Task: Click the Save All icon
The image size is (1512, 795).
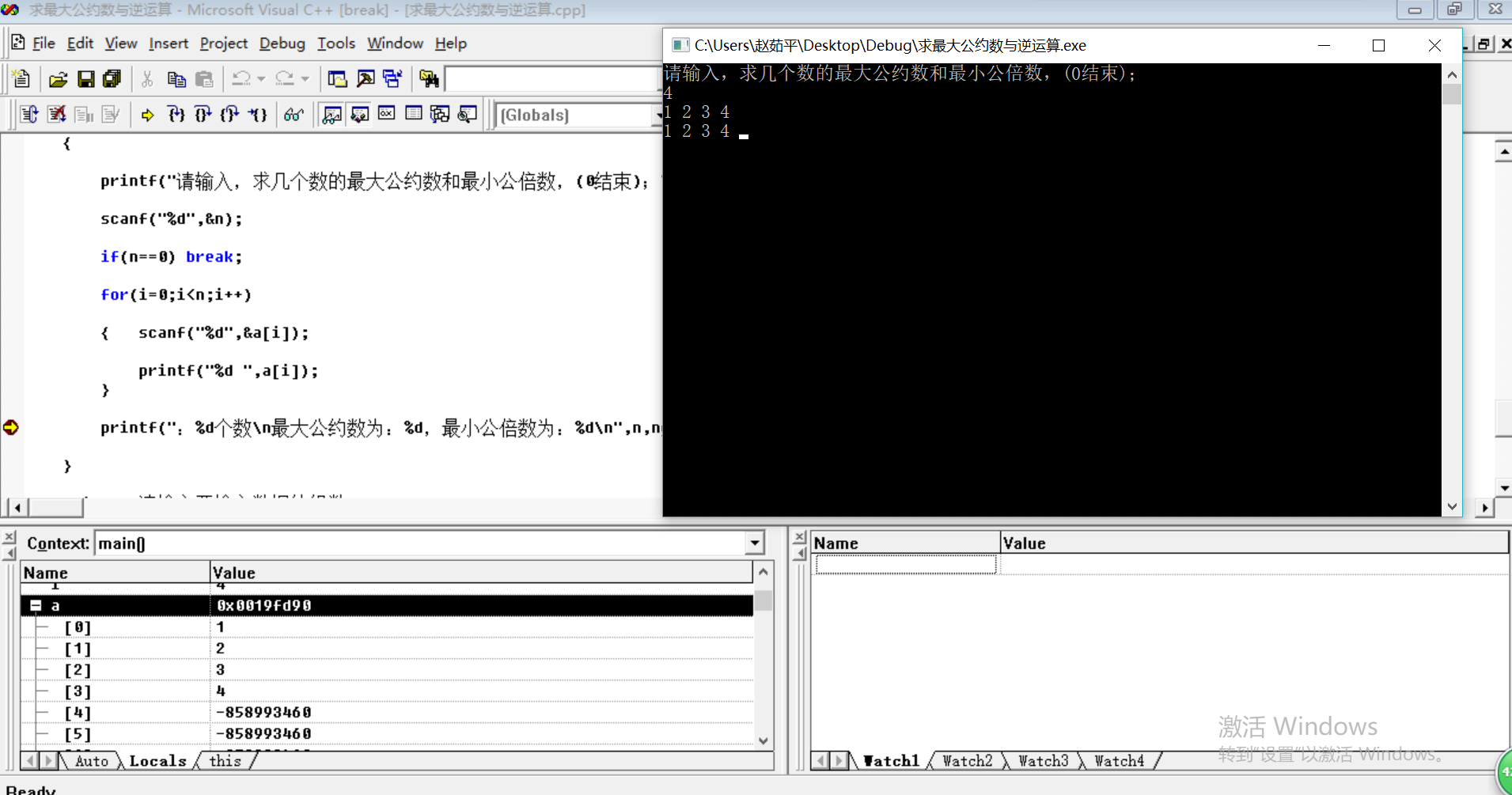Action: click(112, 79)
